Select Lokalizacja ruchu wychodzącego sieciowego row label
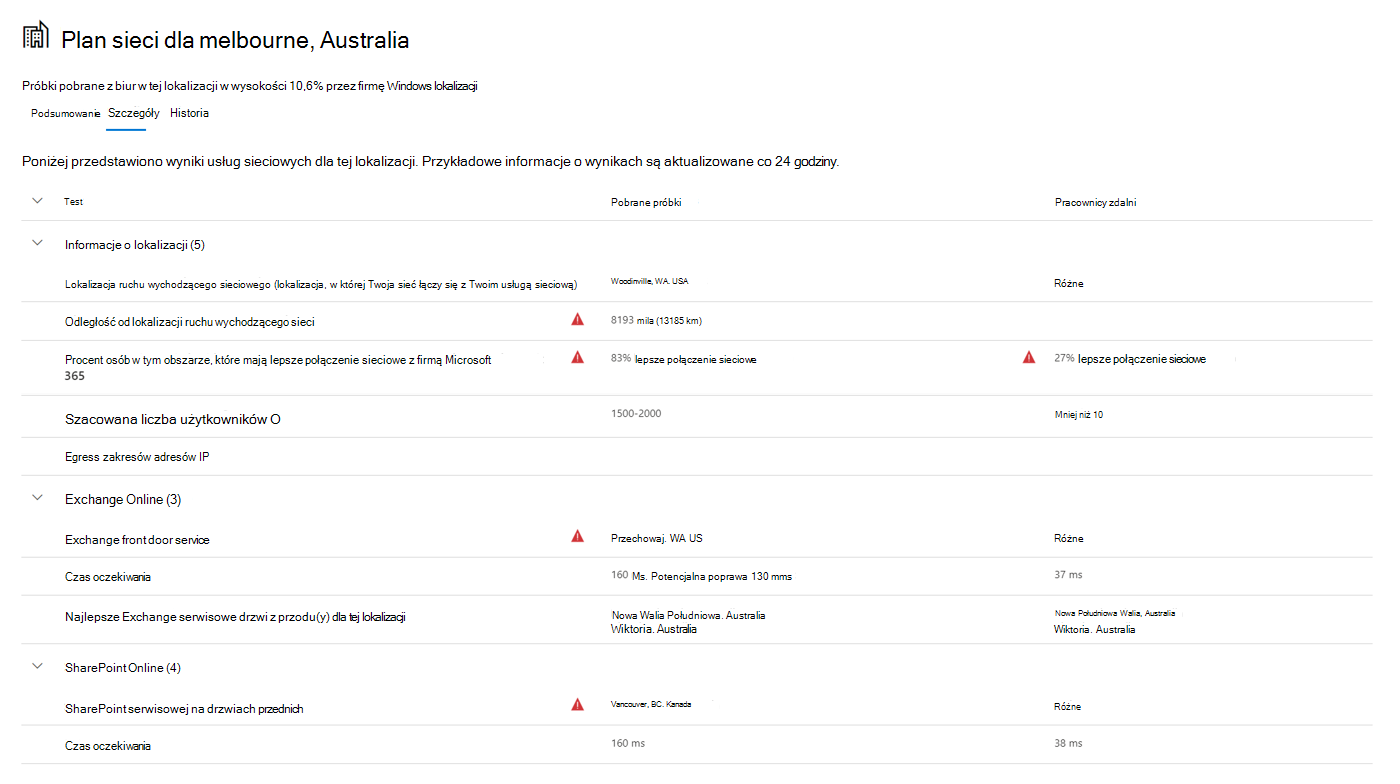This screenshot has width=1400, height=784. click(x=321, y=284)
